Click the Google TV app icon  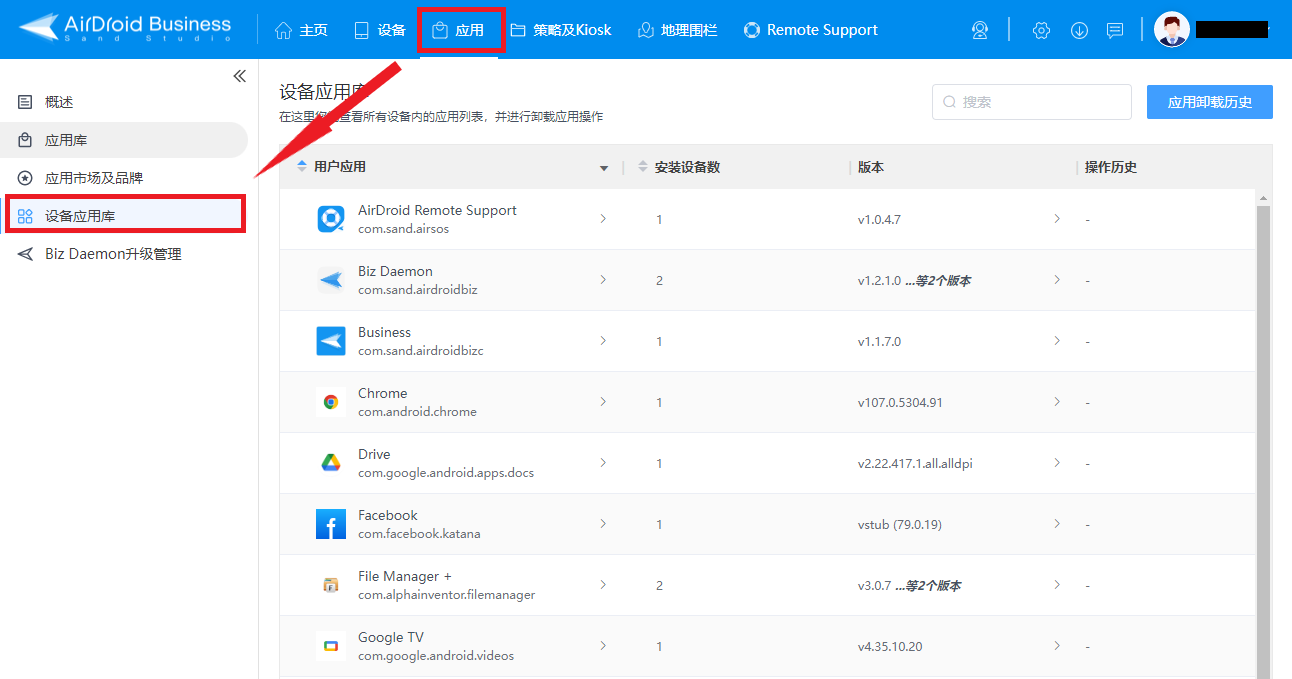[x=331, y=646]
